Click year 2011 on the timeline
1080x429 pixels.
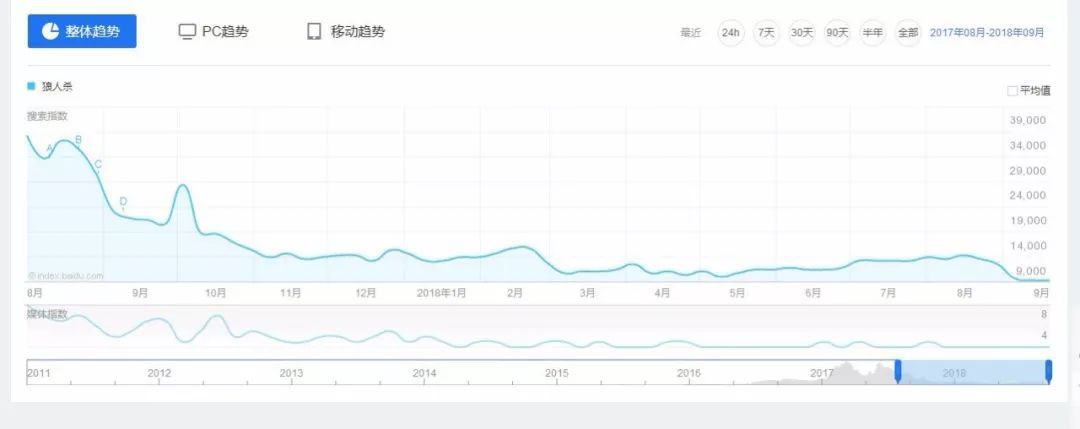coord(39,373)
